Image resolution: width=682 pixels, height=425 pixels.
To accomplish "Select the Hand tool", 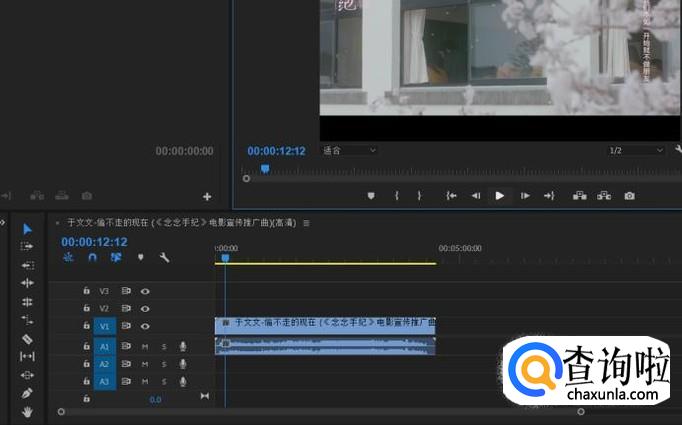I will (27, 411).
